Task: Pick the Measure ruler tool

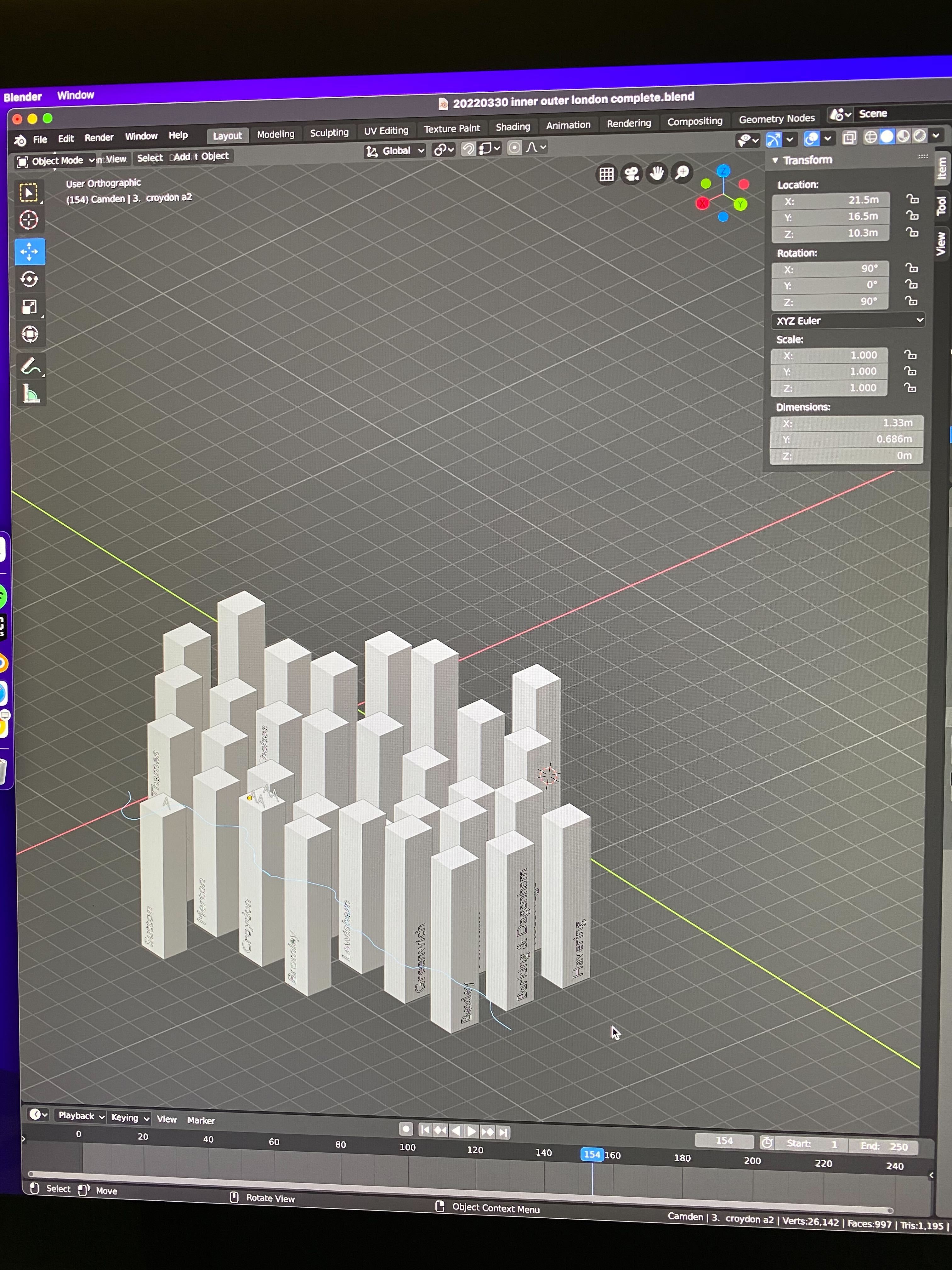Action: [x=30, y=394]
